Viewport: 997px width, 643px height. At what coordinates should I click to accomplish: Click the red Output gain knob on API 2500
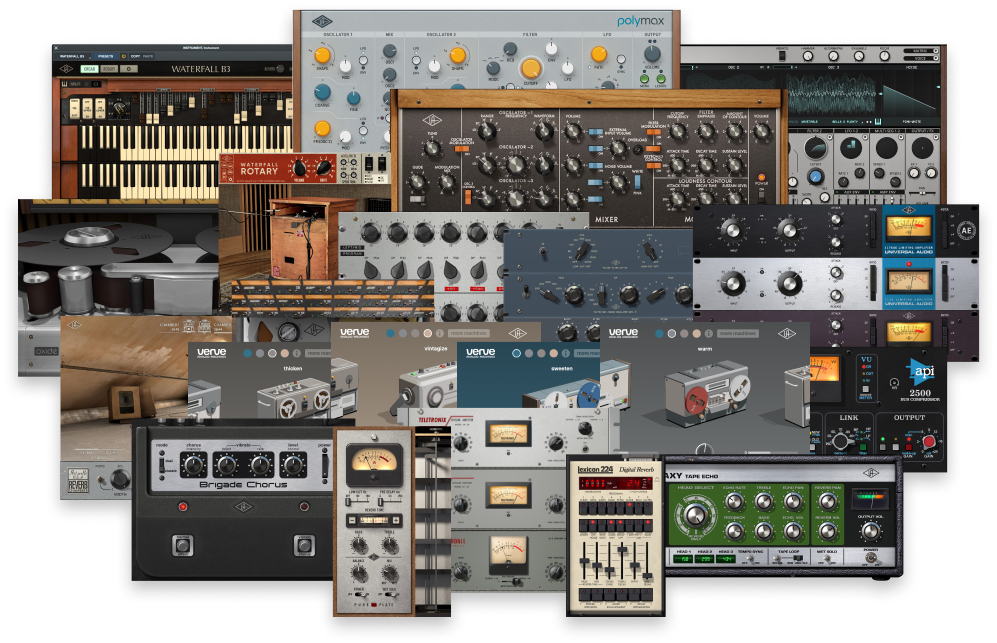(x=928, y=443)
